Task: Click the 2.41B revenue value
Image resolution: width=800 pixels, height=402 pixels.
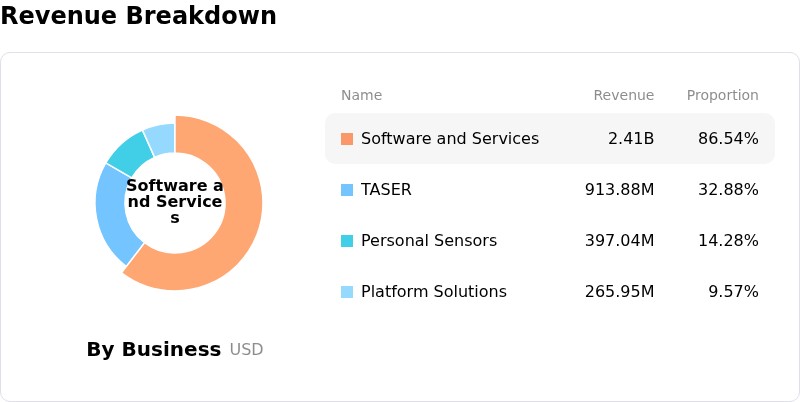Action: [631, 139]
